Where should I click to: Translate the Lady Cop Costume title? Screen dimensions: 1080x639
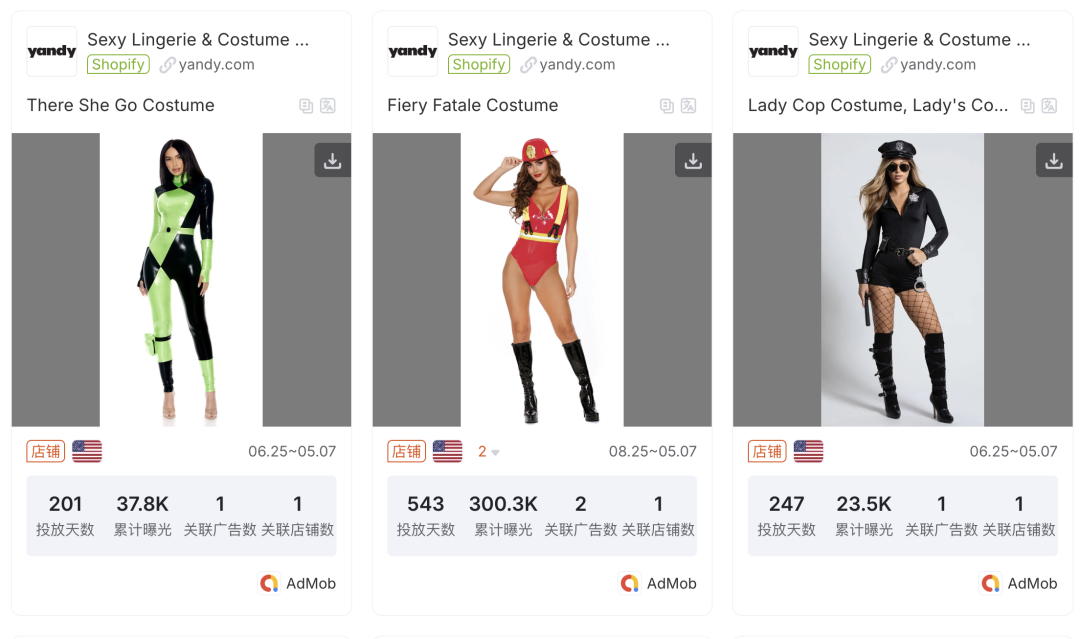(x=1049, y=106)
